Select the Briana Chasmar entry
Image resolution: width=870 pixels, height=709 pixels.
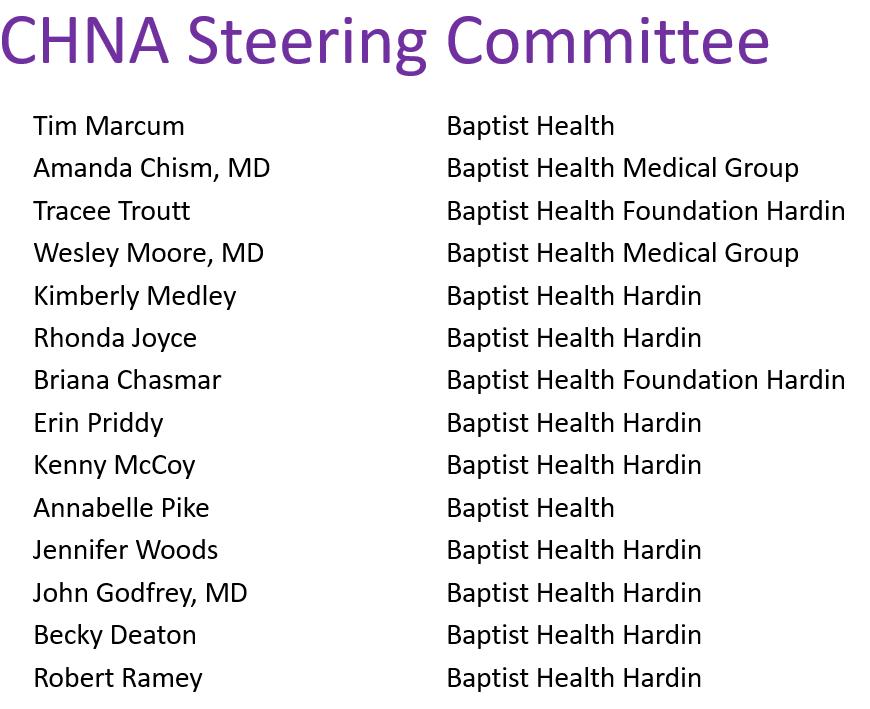127,380
